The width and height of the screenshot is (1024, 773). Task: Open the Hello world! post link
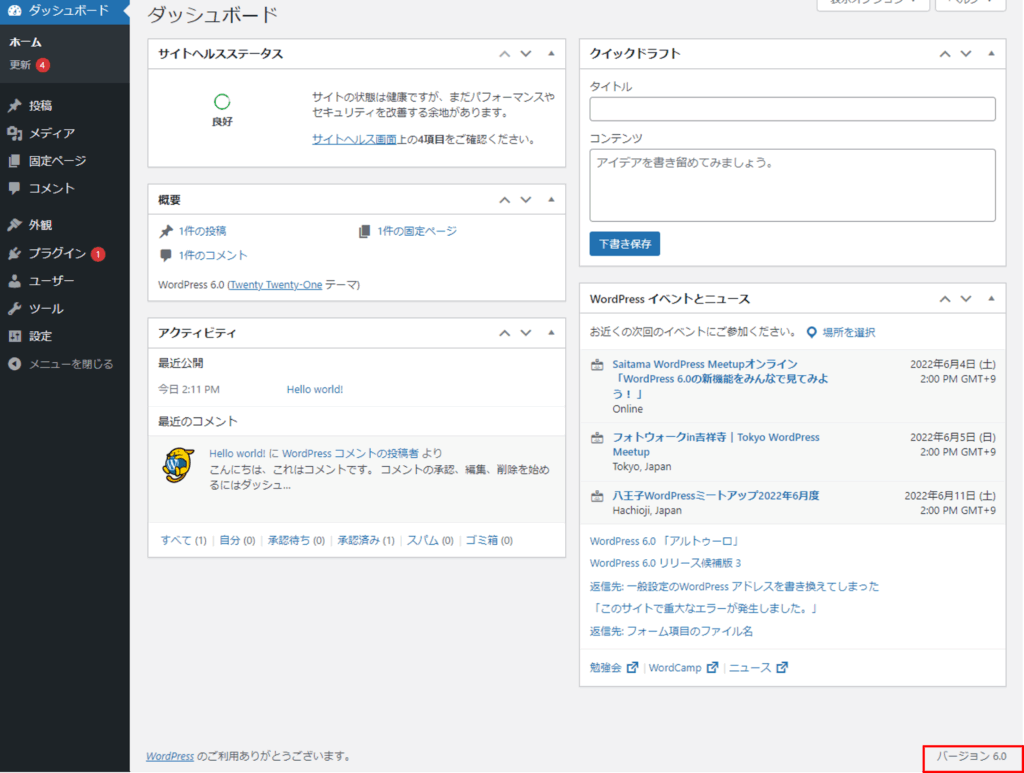315,389
